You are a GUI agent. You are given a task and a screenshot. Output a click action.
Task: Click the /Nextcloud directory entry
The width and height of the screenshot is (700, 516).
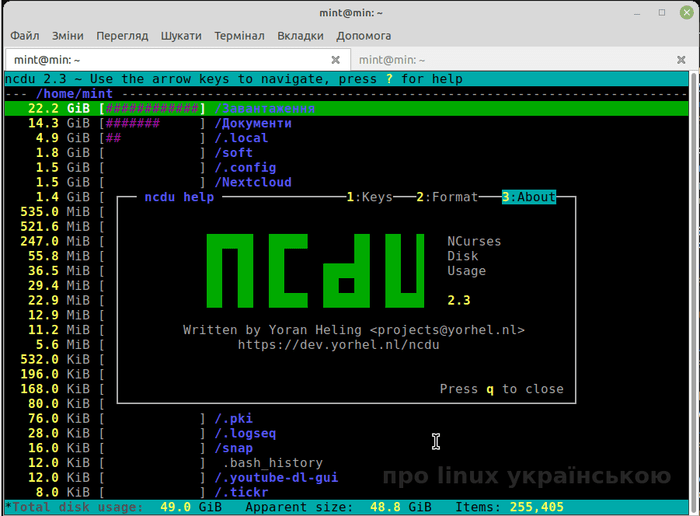tap(253, 182)
